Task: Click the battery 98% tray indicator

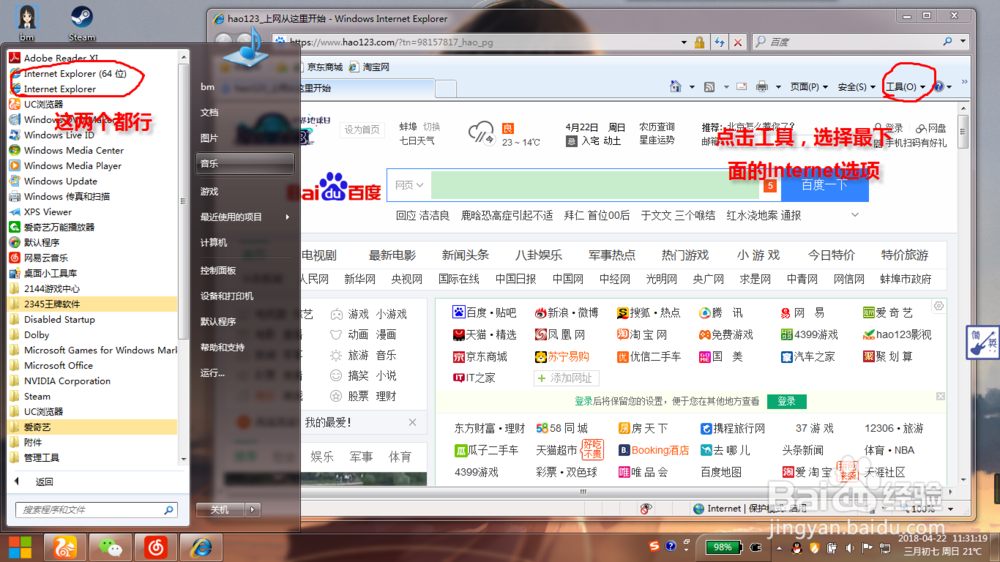Action: (724, 547)
